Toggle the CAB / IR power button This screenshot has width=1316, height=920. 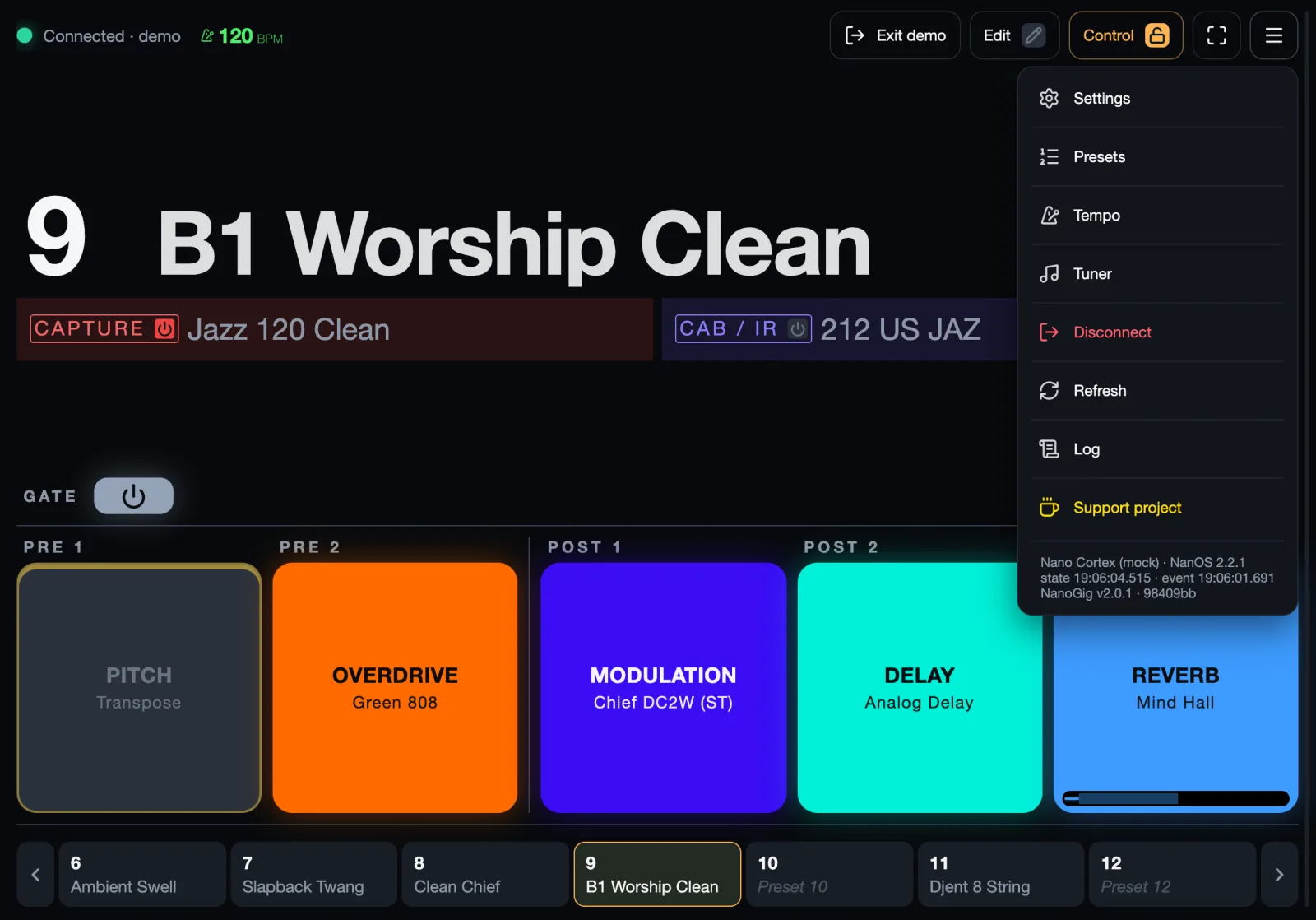797,328
